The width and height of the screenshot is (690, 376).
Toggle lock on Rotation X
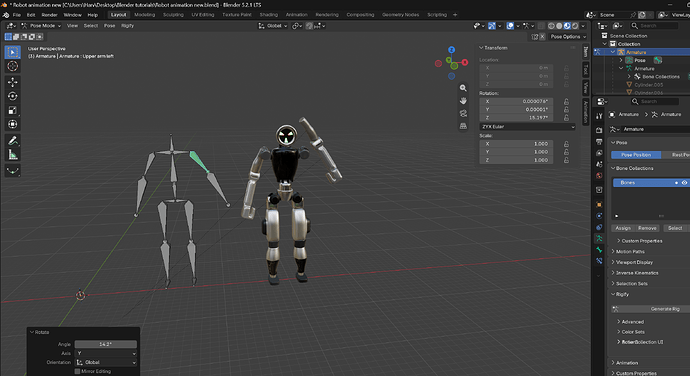point(566,101)
